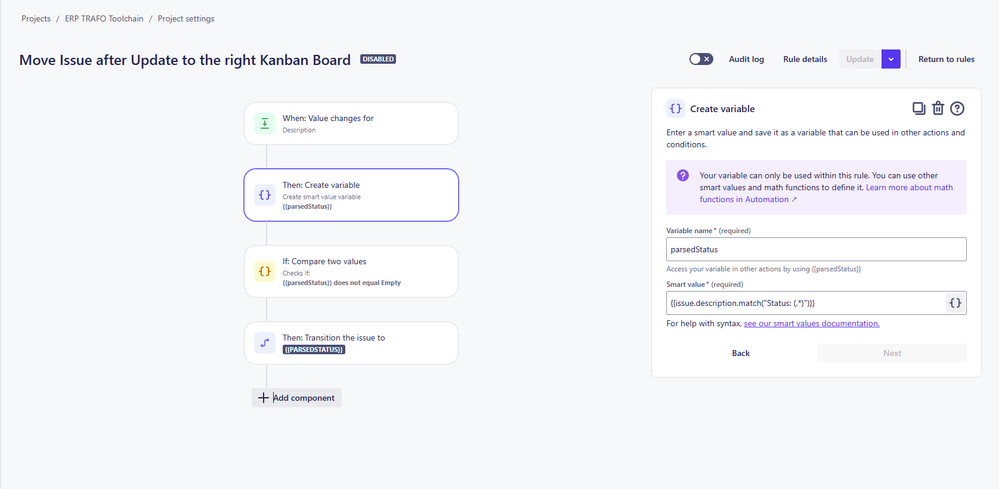Viewport: 999px width, 489px height.
Task: Click text 'does not equal Empty' condition
Action: (367, 283)
